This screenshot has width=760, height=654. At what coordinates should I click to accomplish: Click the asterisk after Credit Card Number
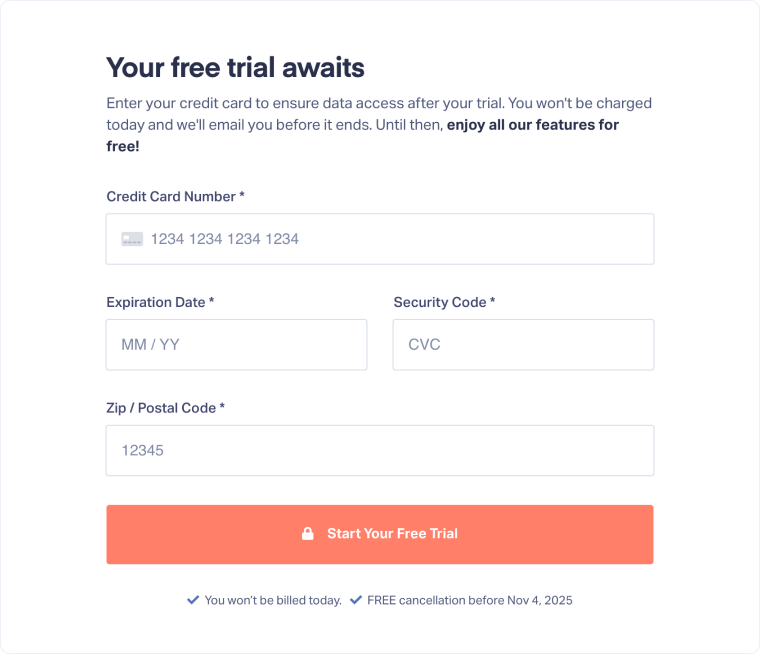242,197
